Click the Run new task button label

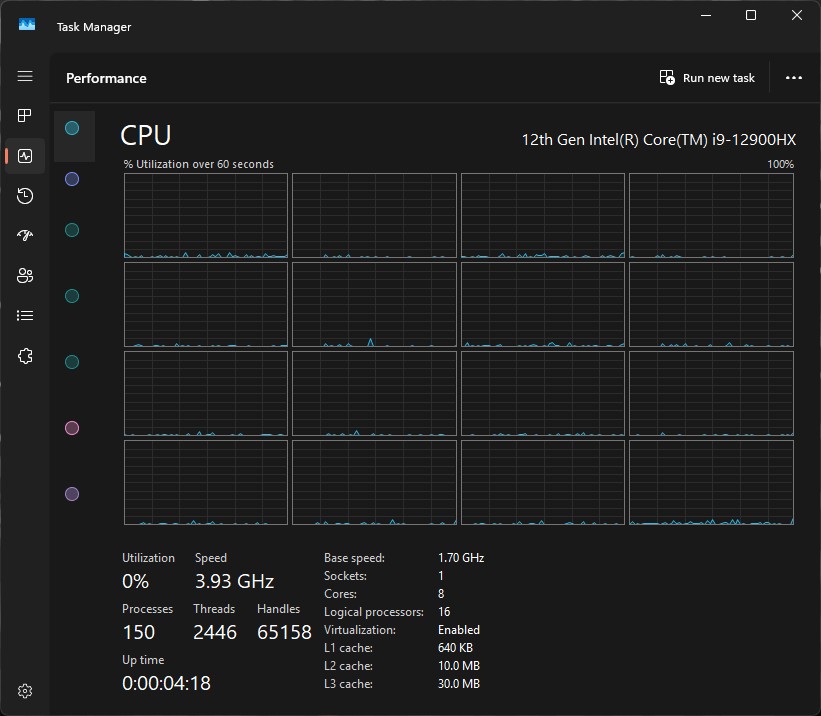pos(718,78)
